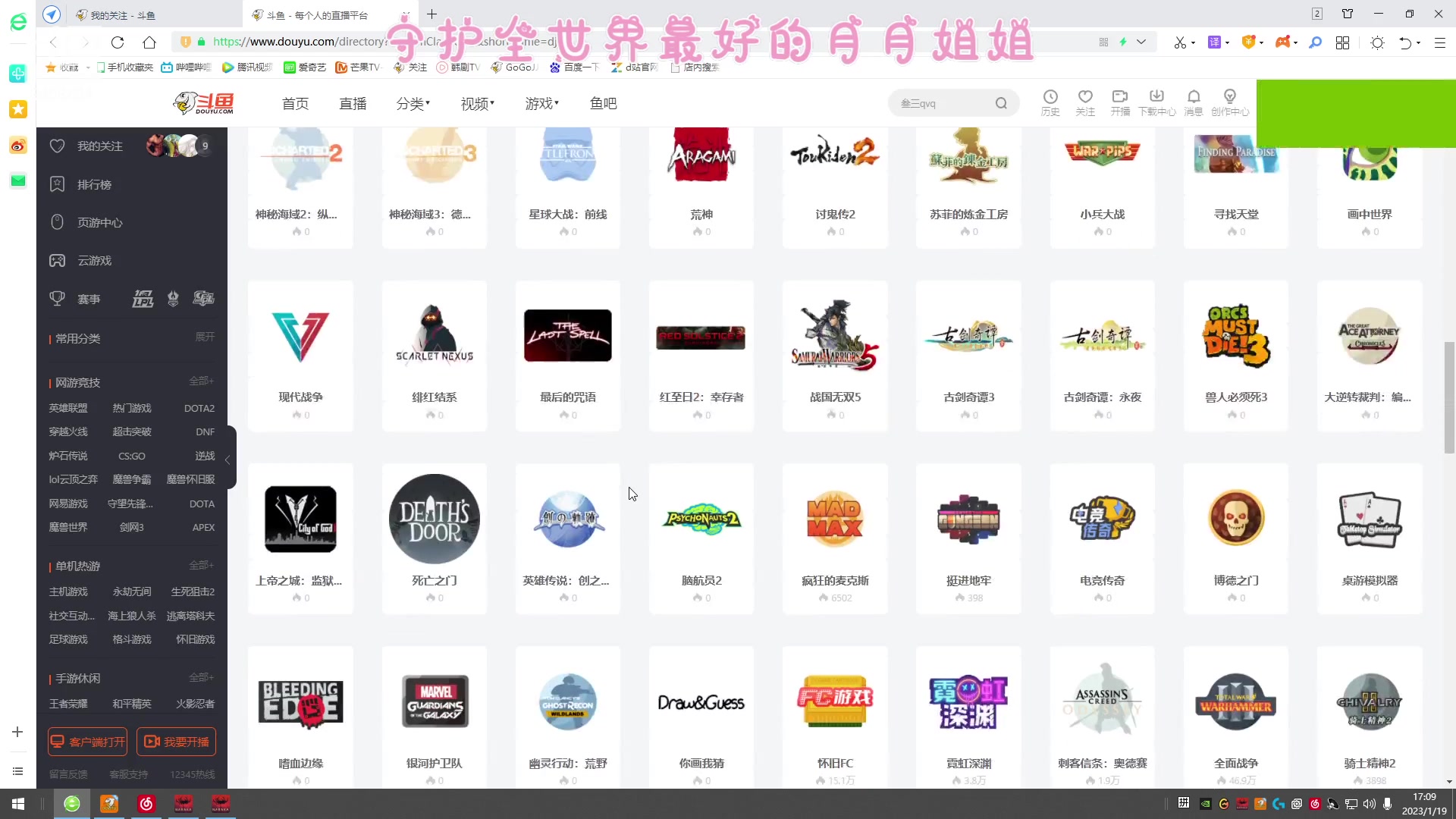
Task: Open the address bar dropdown arrow
Action: (1141, 42)
